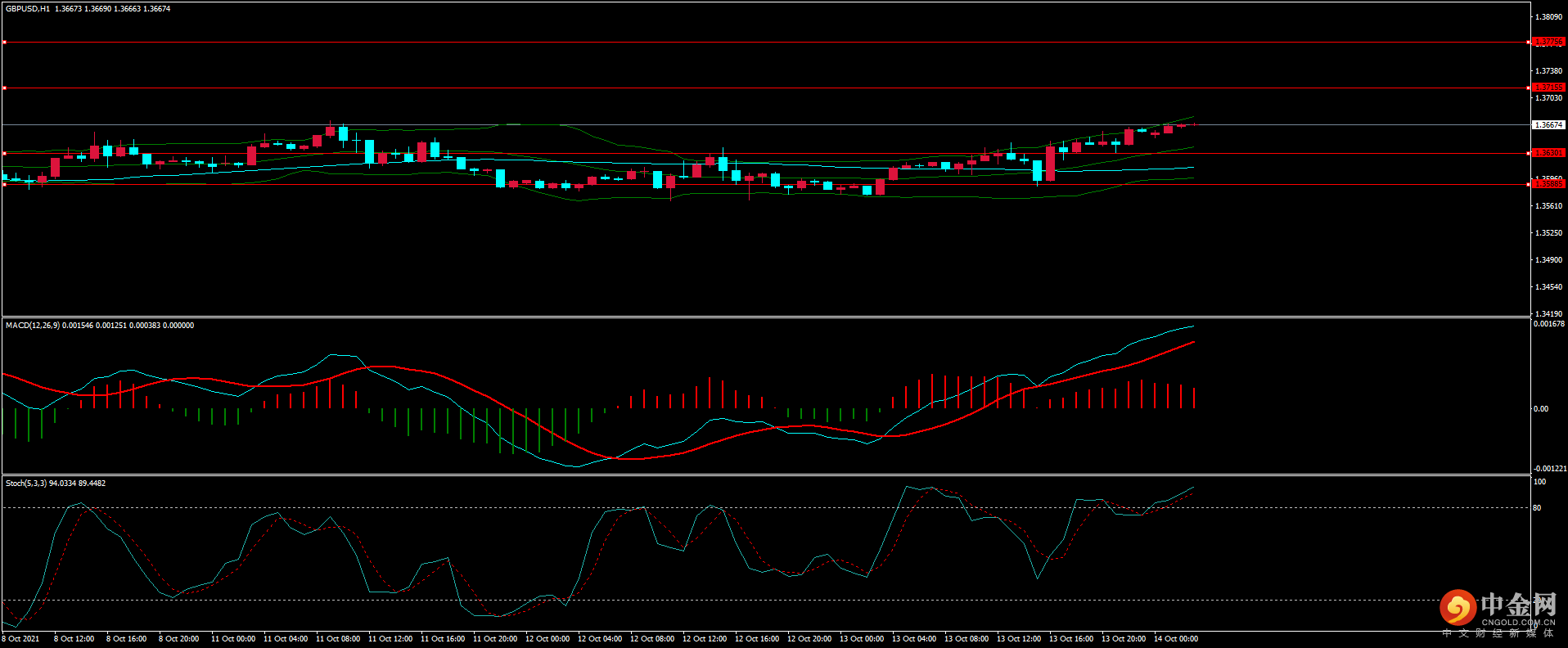Click the 11 Oct 08:00 time axis label
The width and height of the screenshot is (1568, 648).
point(338,639)
